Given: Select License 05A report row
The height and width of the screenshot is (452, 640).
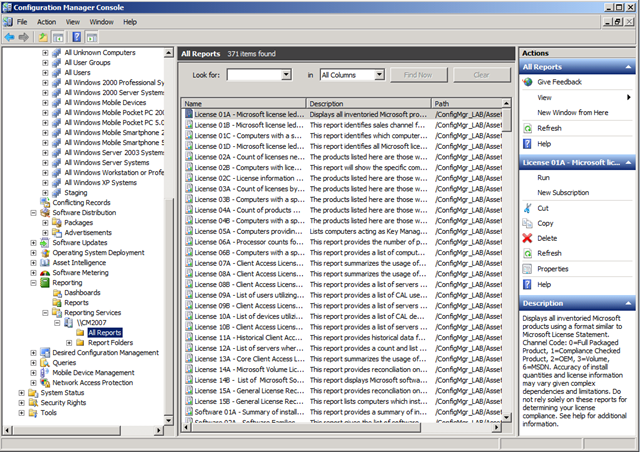Looking at the screenshot, I should coord(343,232).
